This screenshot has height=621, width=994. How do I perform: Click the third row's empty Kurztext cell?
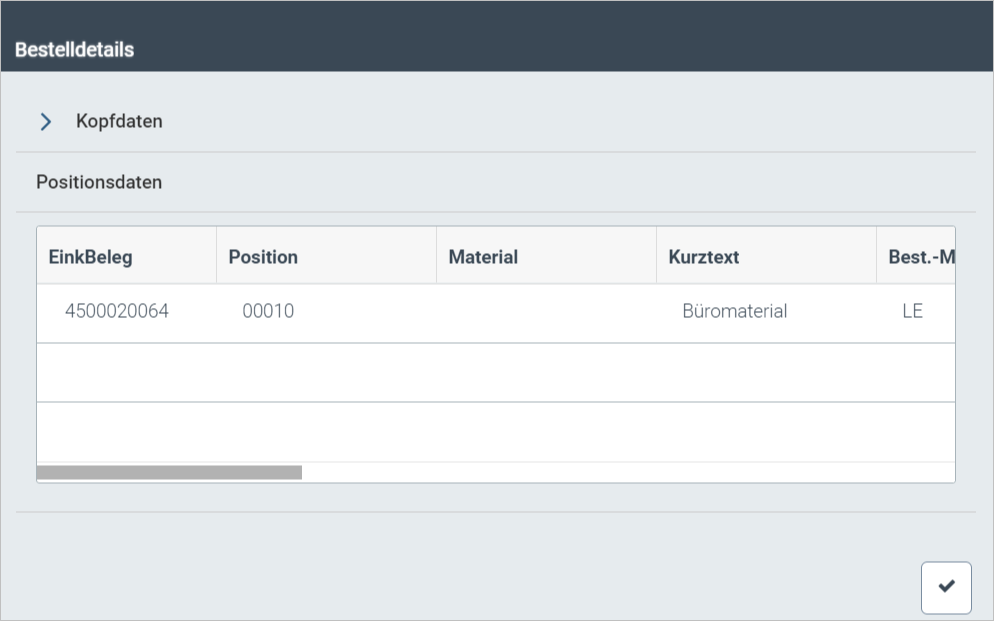(766, 432)
